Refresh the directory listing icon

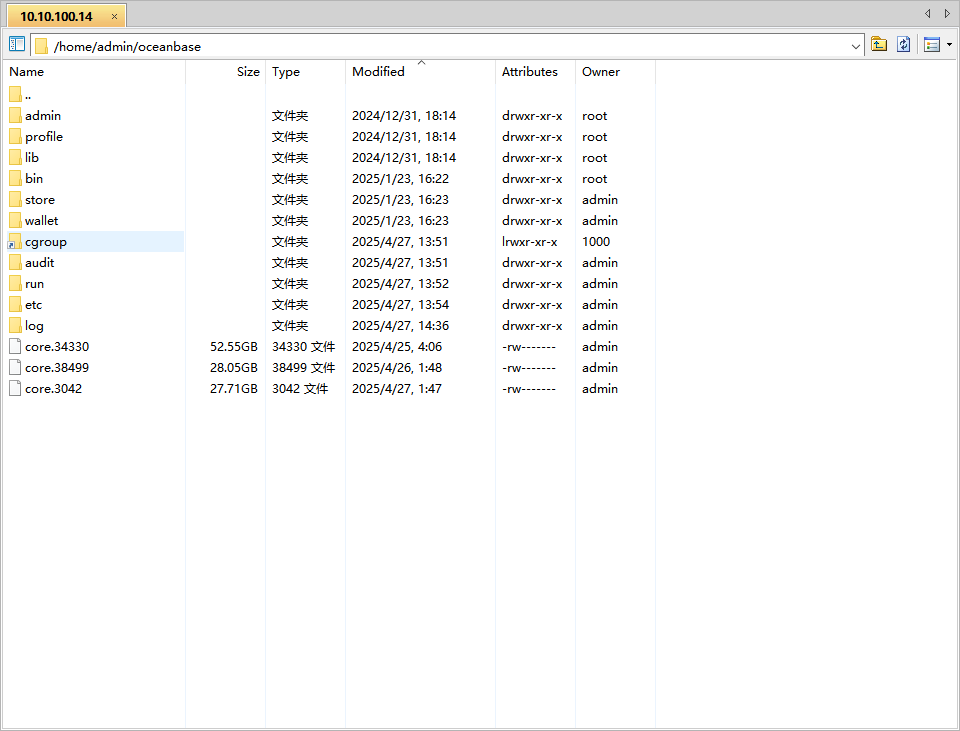(x=904, y=44)
